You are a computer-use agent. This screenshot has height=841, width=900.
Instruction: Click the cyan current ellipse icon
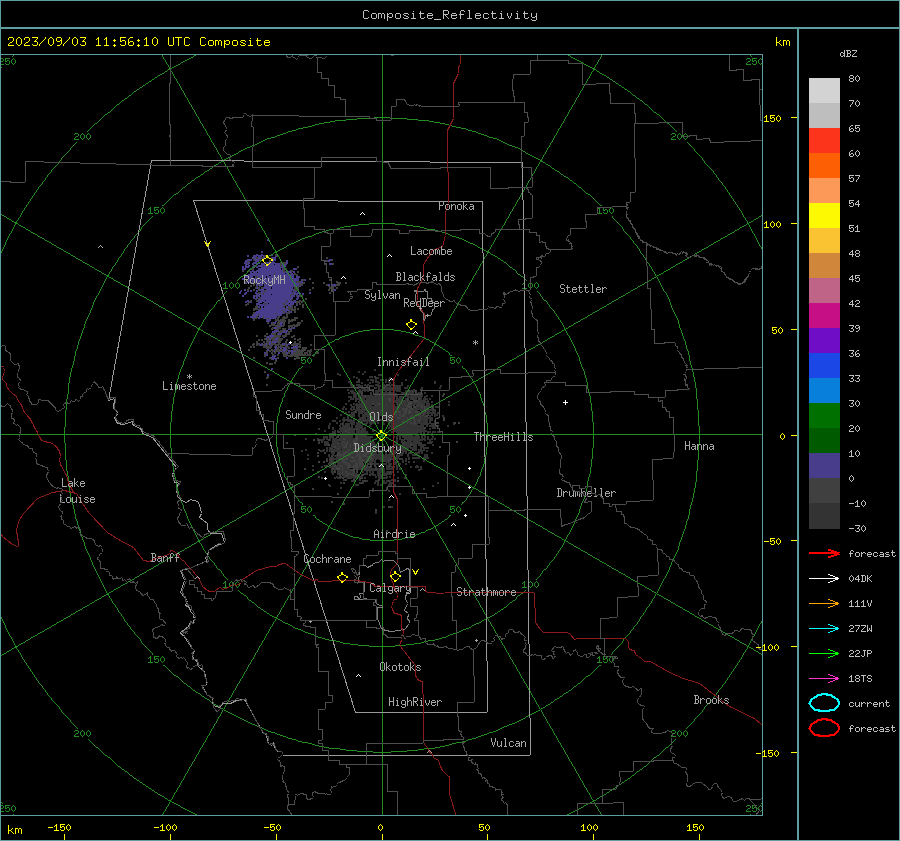point(824,703)
